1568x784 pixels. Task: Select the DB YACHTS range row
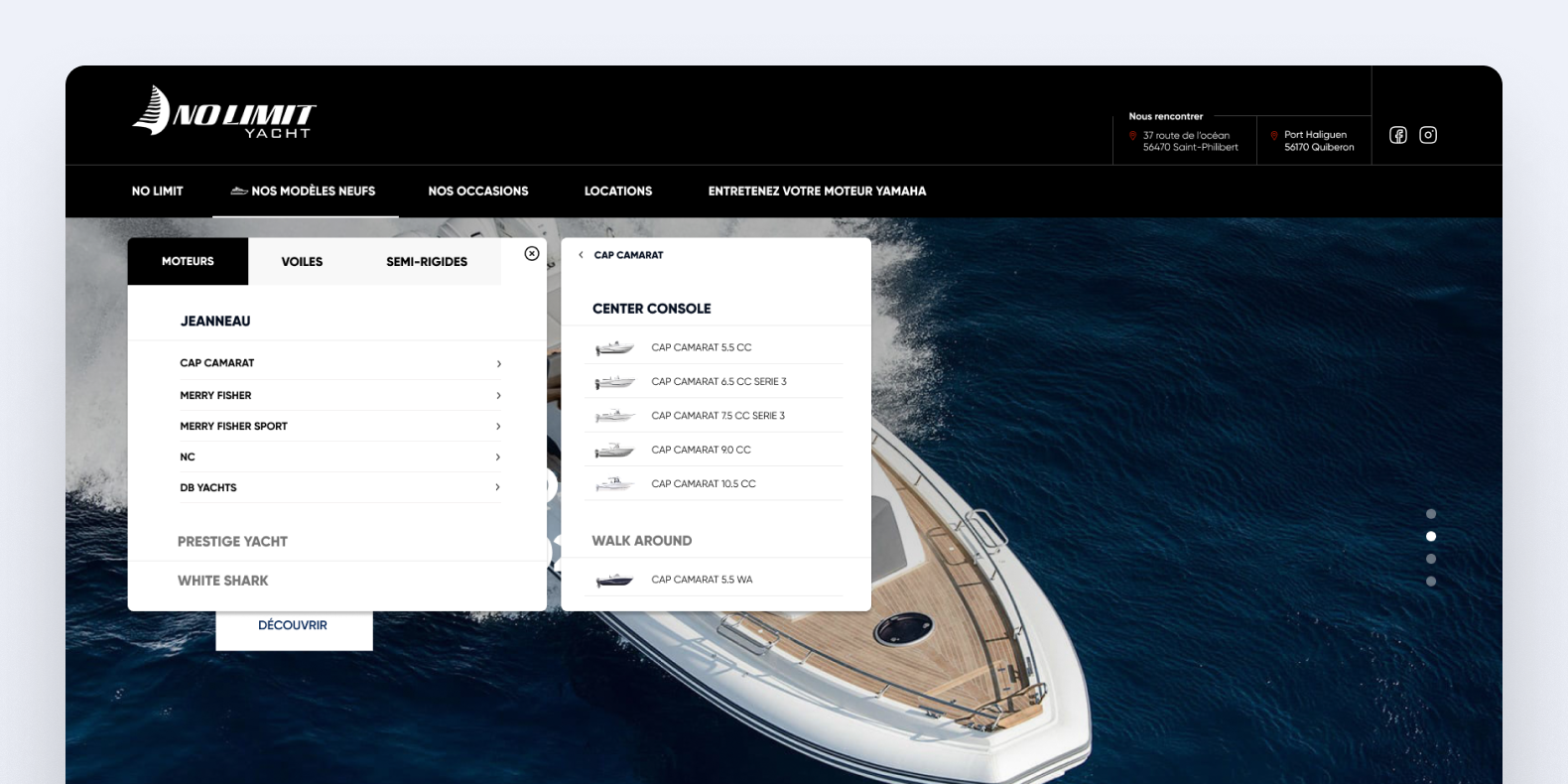(x=340, y=487)
